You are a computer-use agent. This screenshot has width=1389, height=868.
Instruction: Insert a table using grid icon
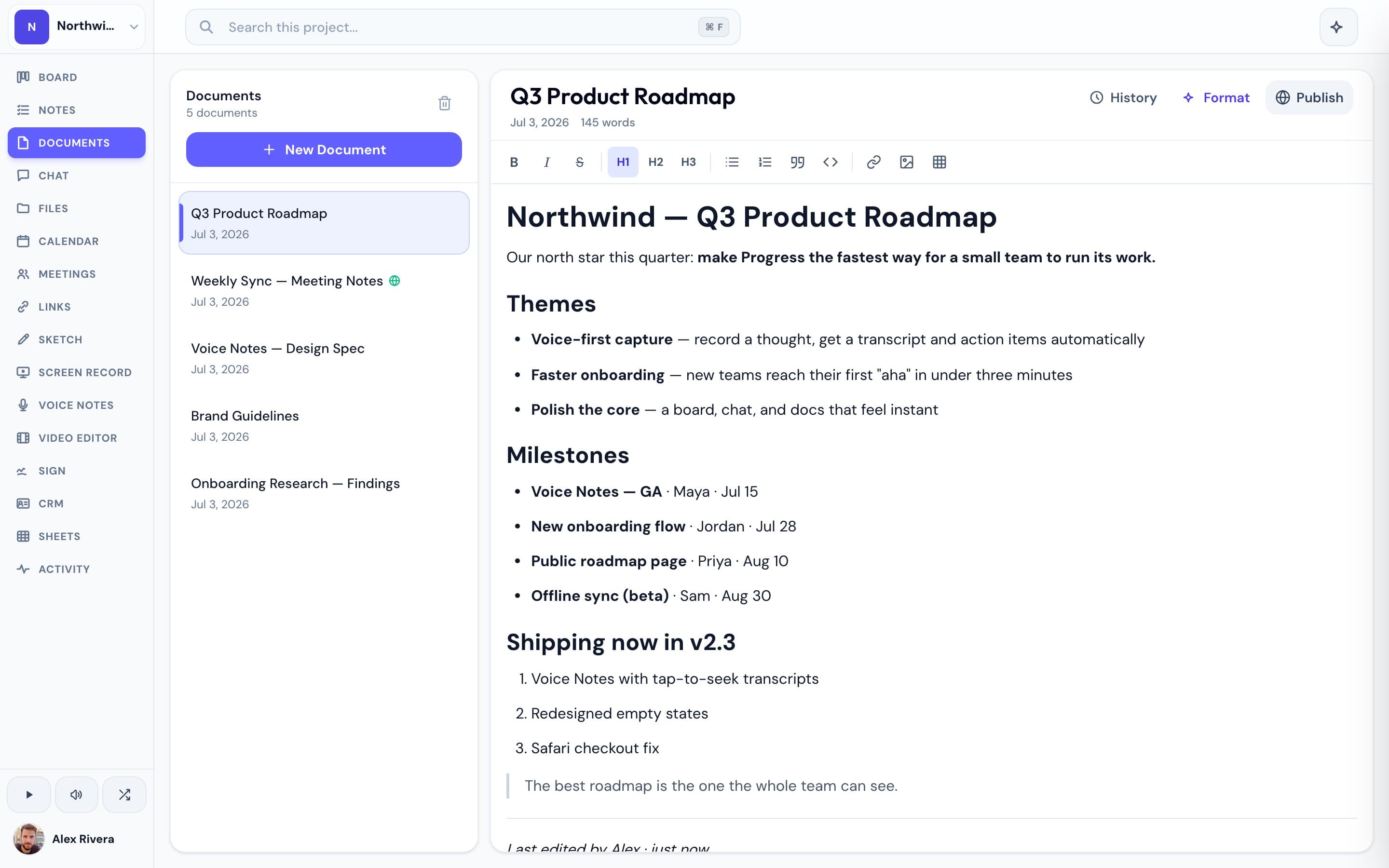939,162
